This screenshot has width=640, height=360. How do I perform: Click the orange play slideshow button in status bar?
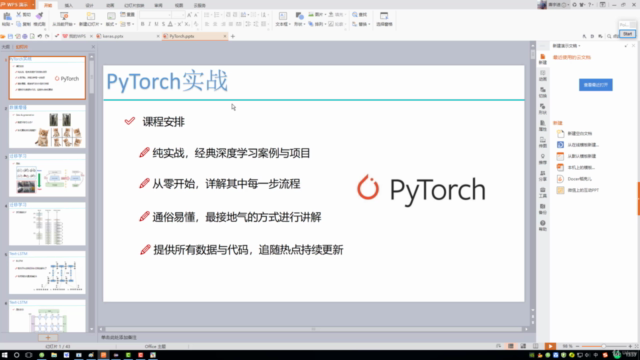point(550,346)
